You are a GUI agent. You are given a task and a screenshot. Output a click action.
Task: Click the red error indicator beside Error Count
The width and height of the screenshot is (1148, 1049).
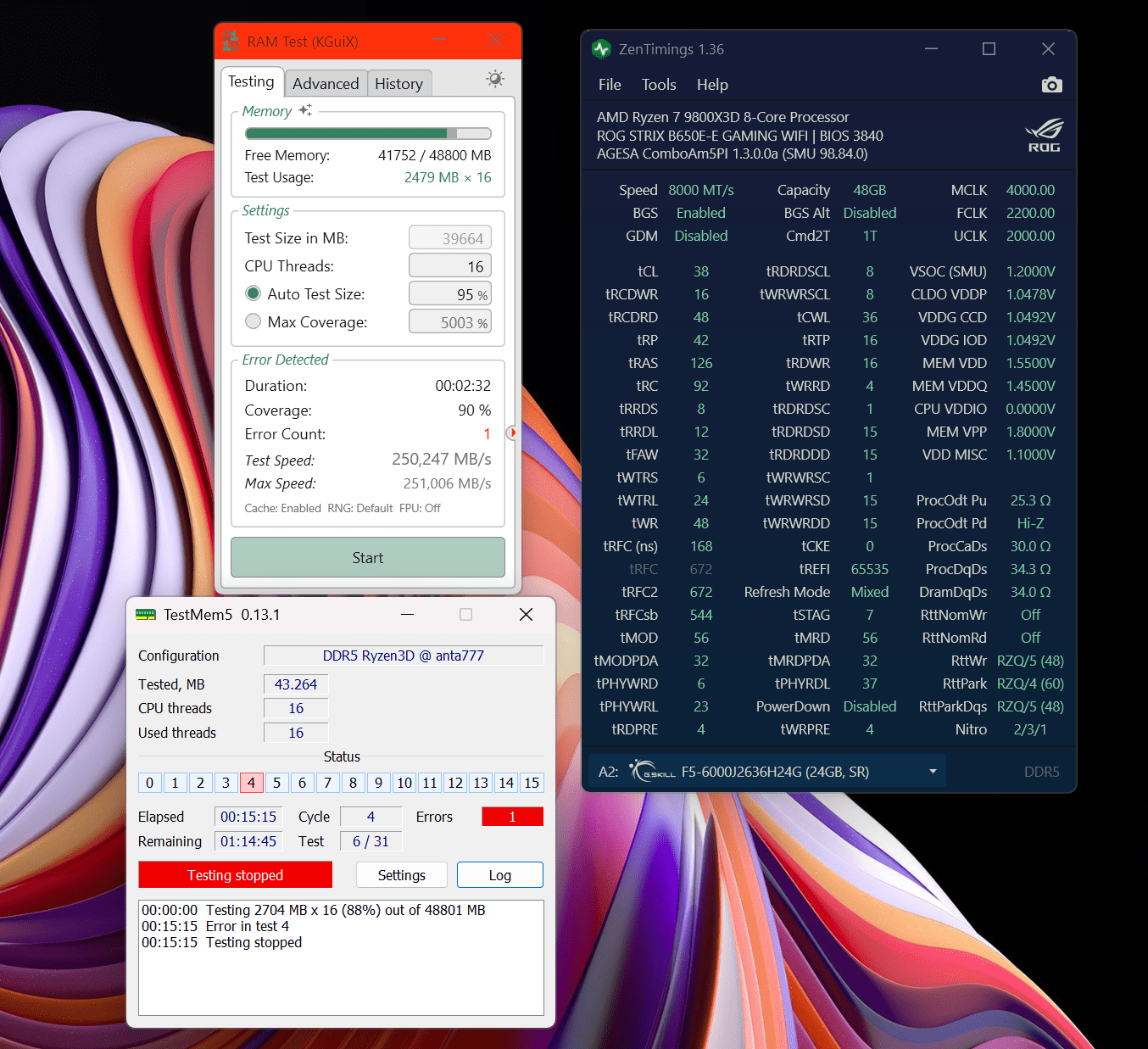point(511,432)
